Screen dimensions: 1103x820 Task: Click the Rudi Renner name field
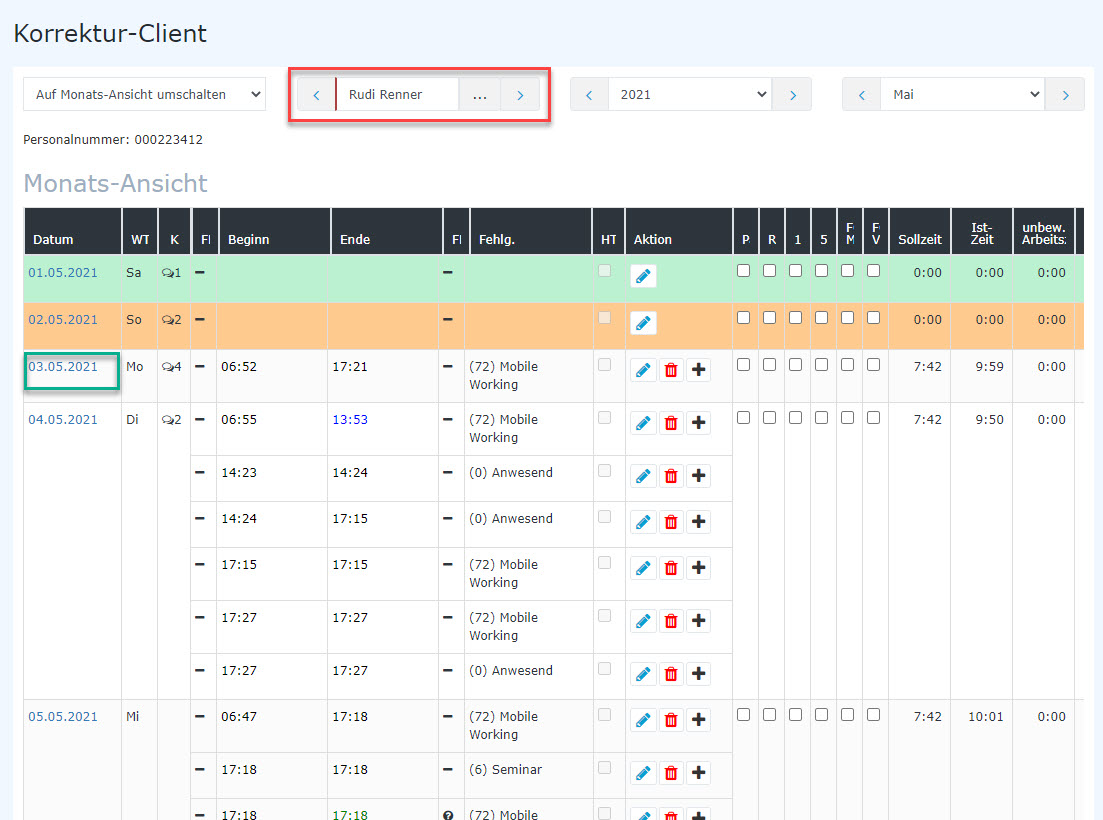[x=397, y=95]
